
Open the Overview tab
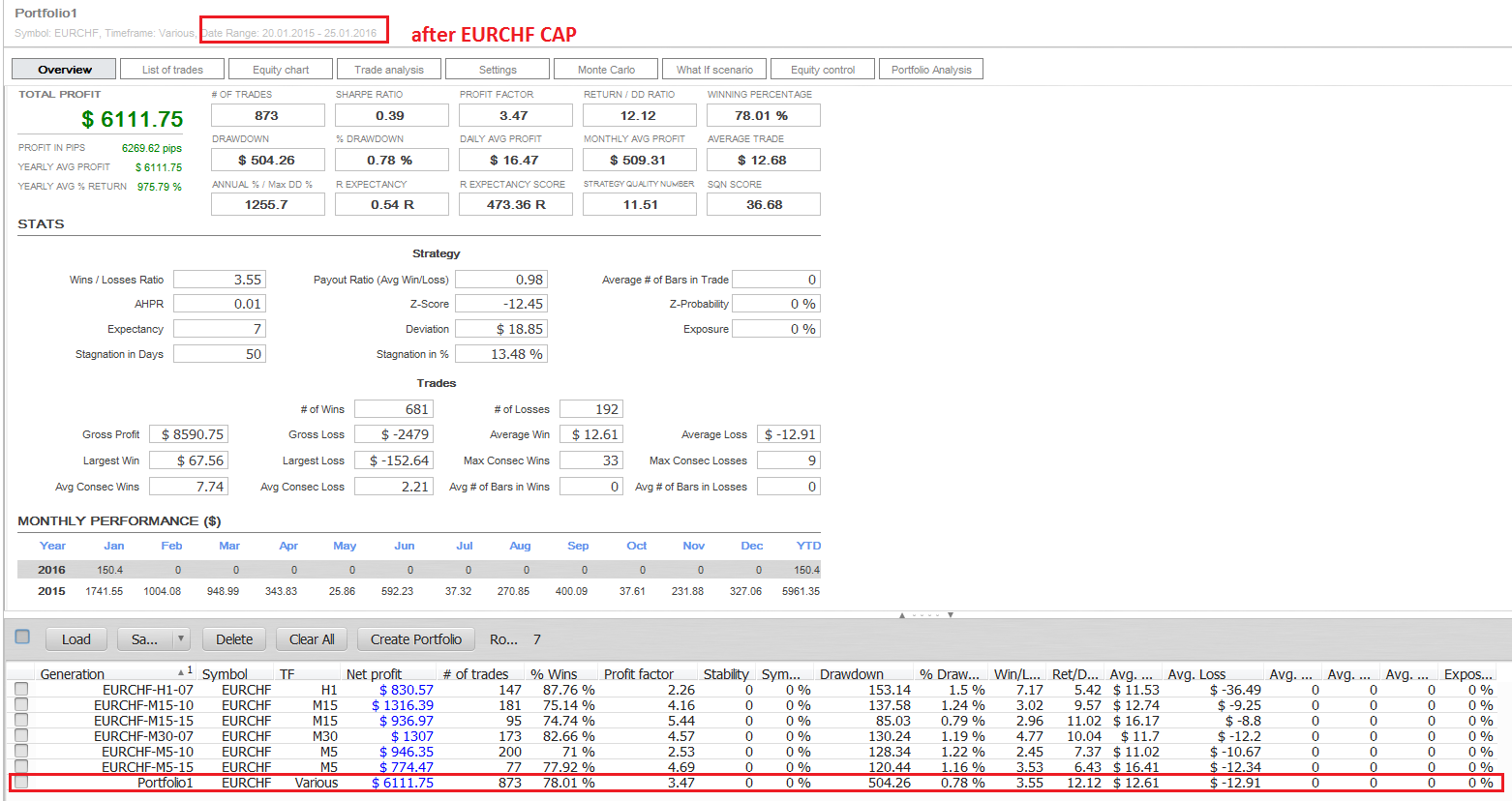pos(64,69)
